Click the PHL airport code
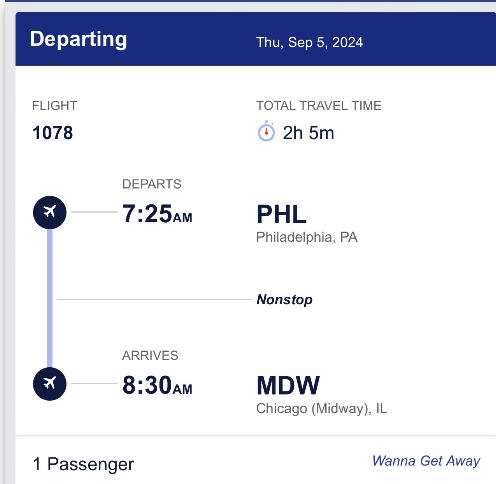 281,214
